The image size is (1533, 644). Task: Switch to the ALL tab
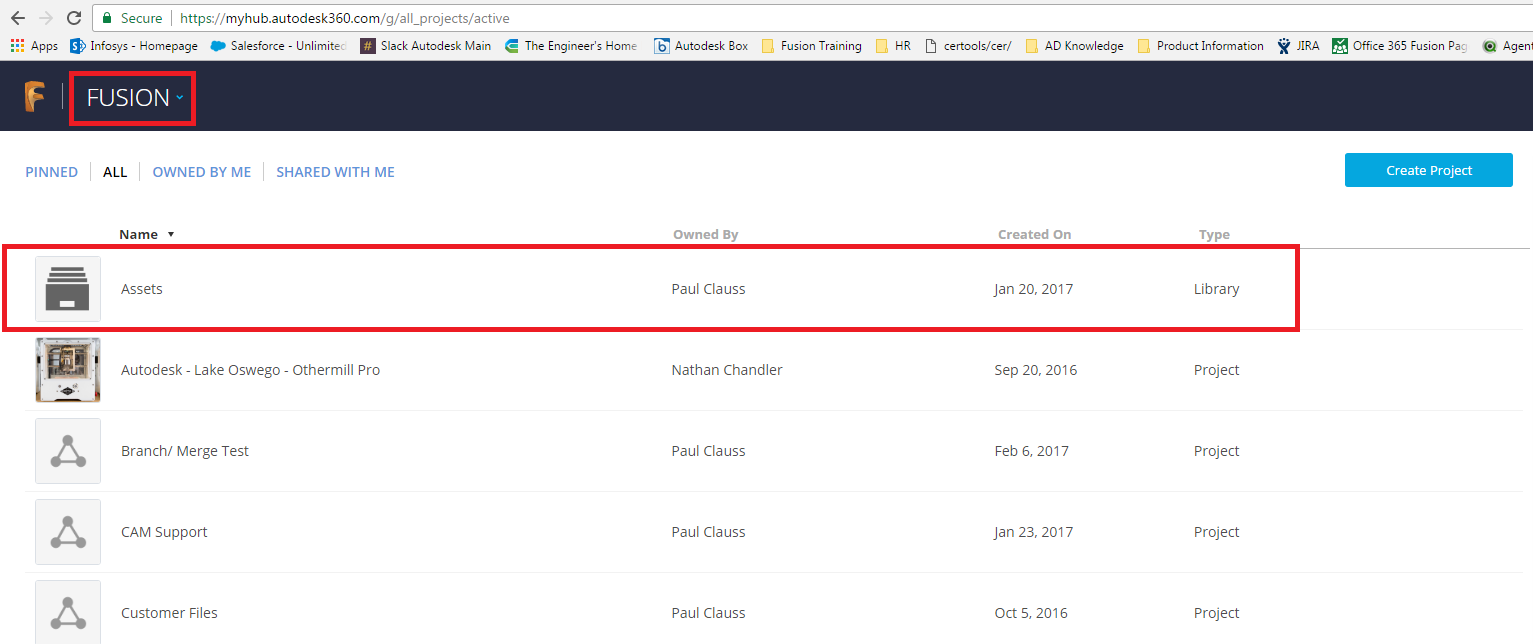115,172
